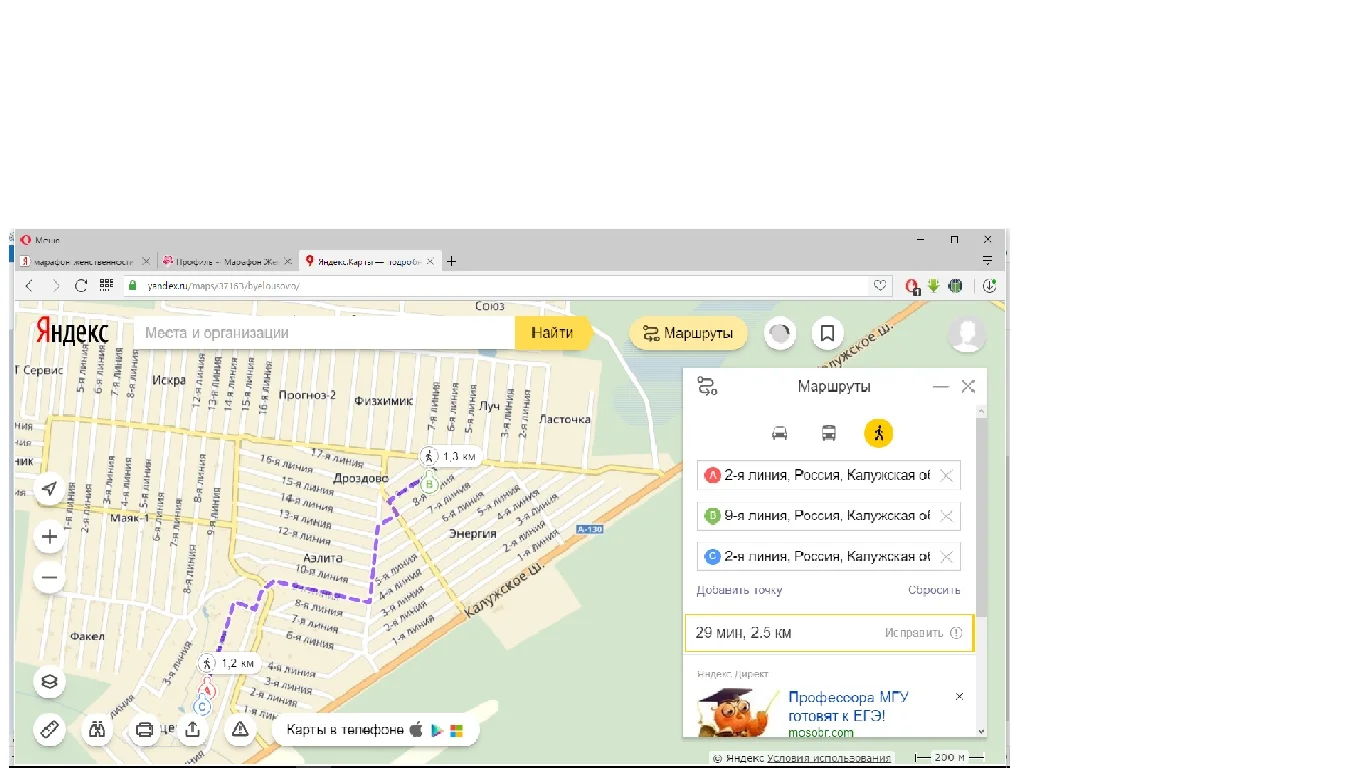The width and height of the screenshot is (1366, 768).
Task: Open the Opera Меню dropdown
Action: click(x=40, y=240)
